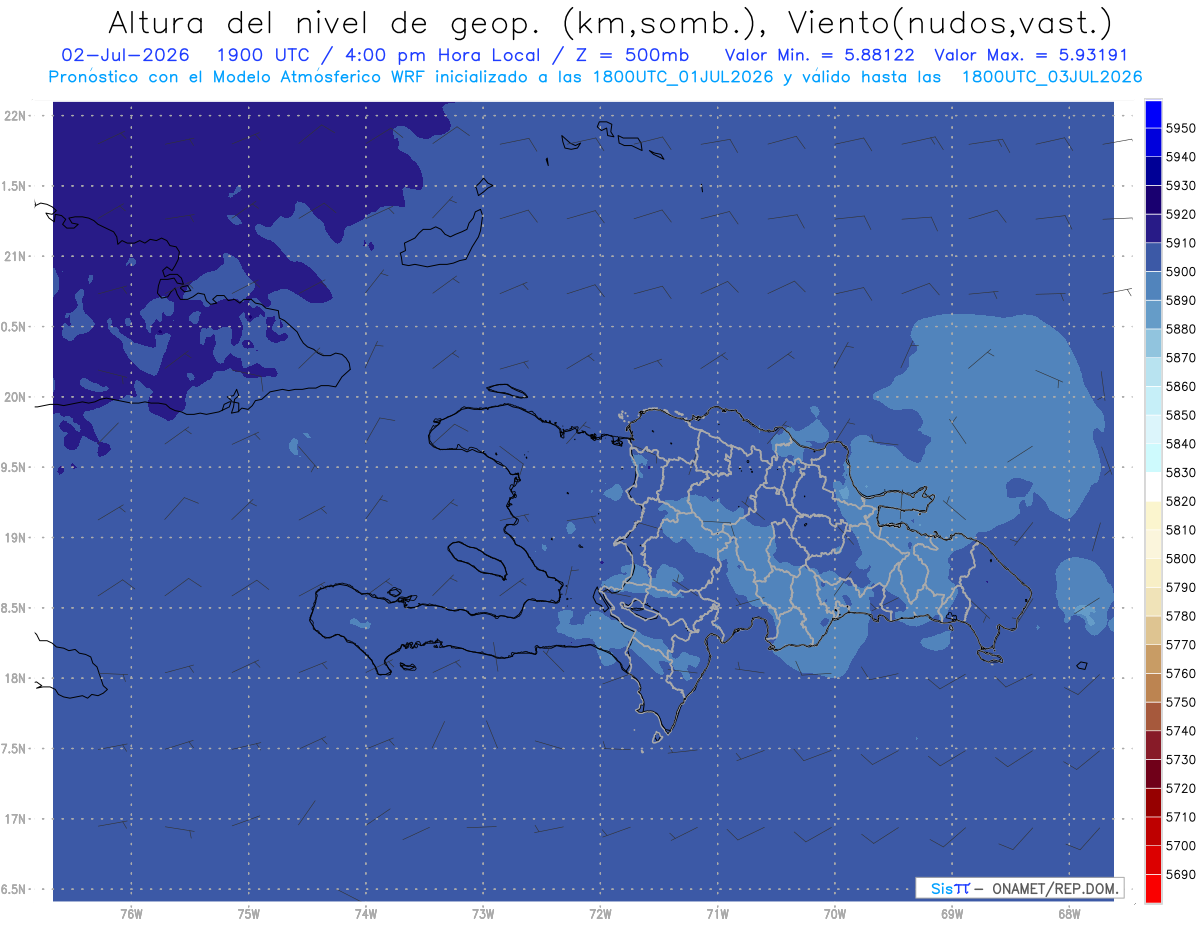Select the '75W' longitude label
Image resolution: width=1200 pixels, height=927 pixels.
(x=249, y=913)
